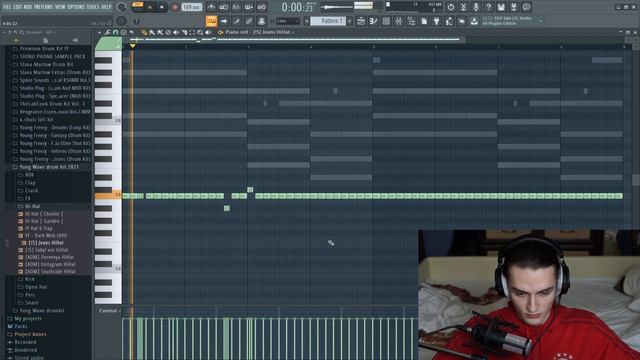Click the tempo field
This screenshot has height=360, width=640.
191,7
